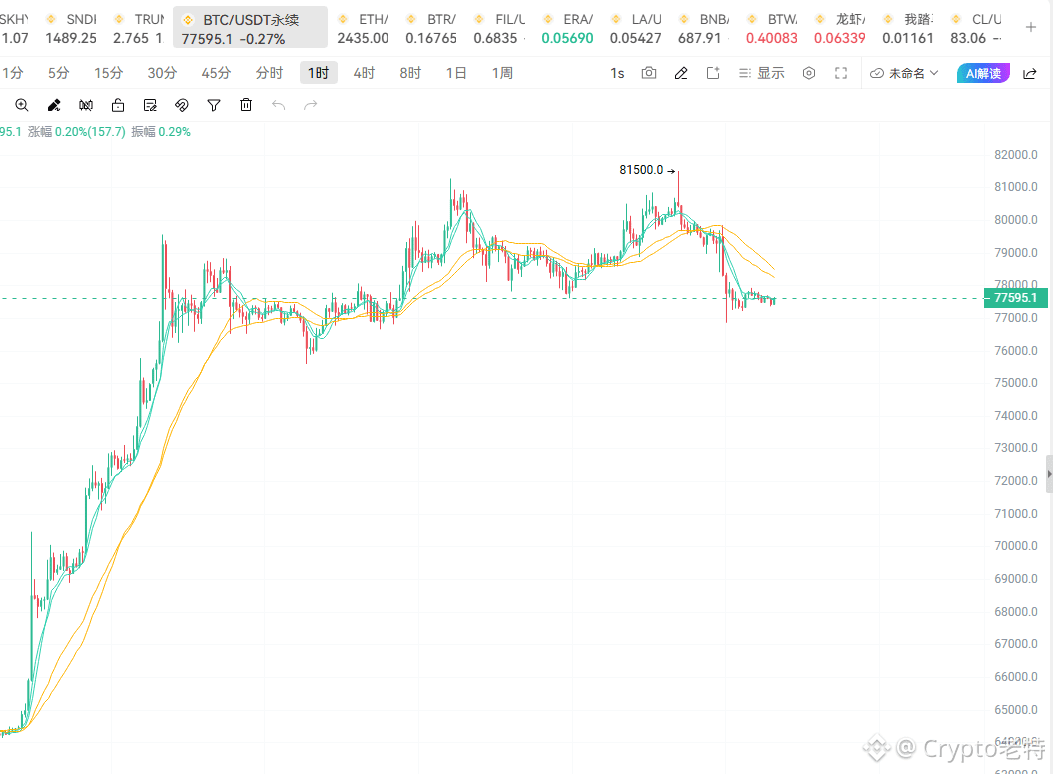
Task: Click the 77595.1 current price label
Action: point(1015,298)
